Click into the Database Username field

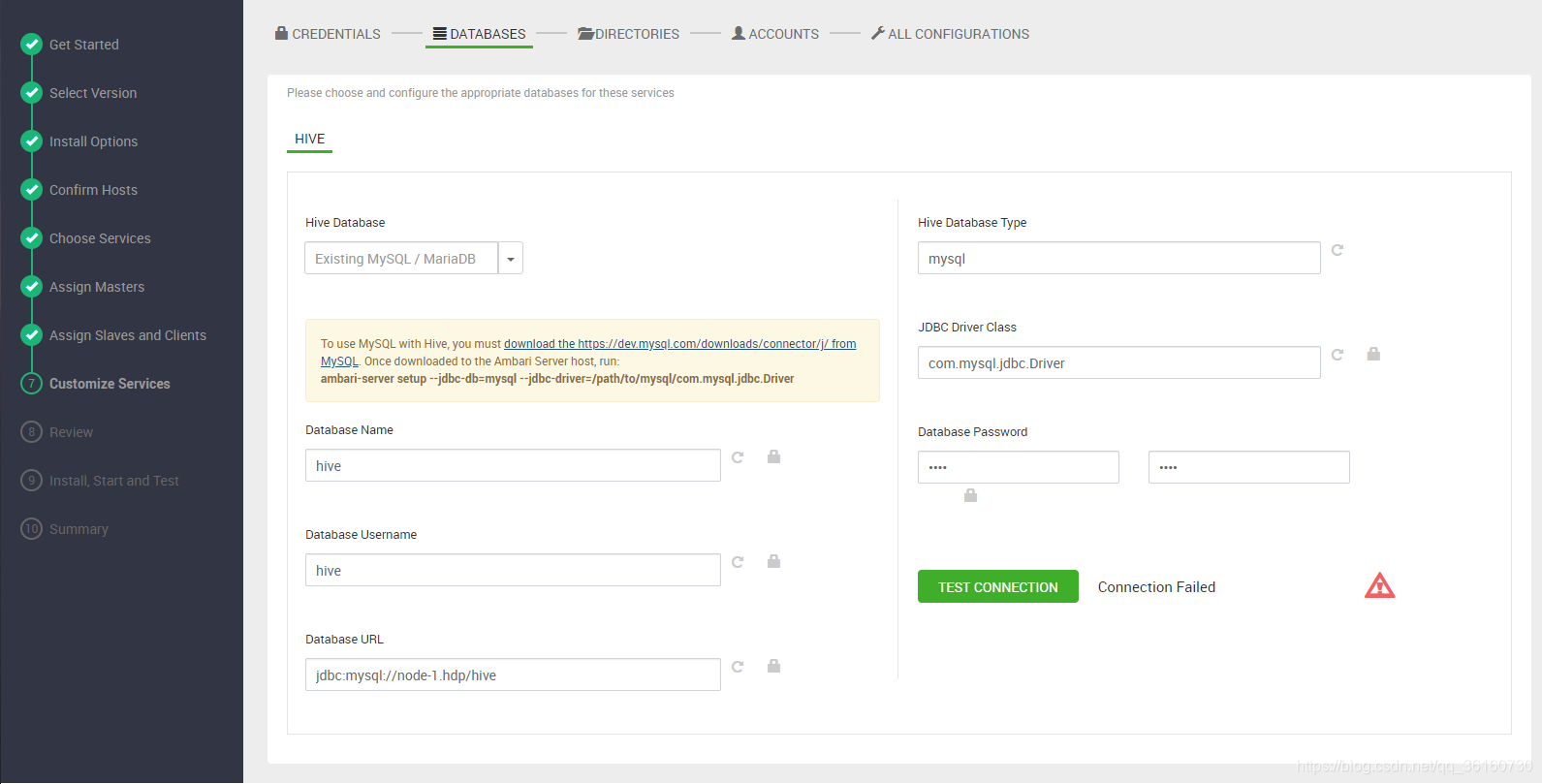[x=513, y=570]
